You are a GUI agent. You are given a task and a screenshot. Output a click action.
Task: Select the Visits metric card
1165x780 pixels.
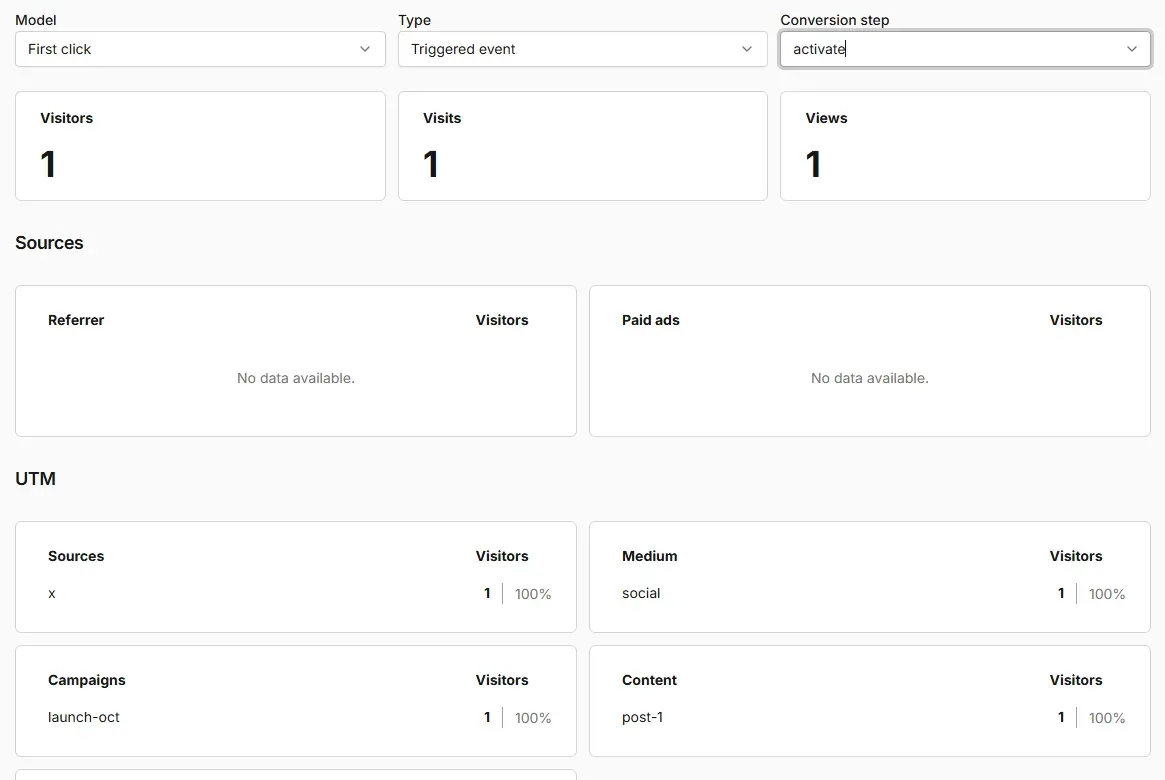(x=582, y=146)
